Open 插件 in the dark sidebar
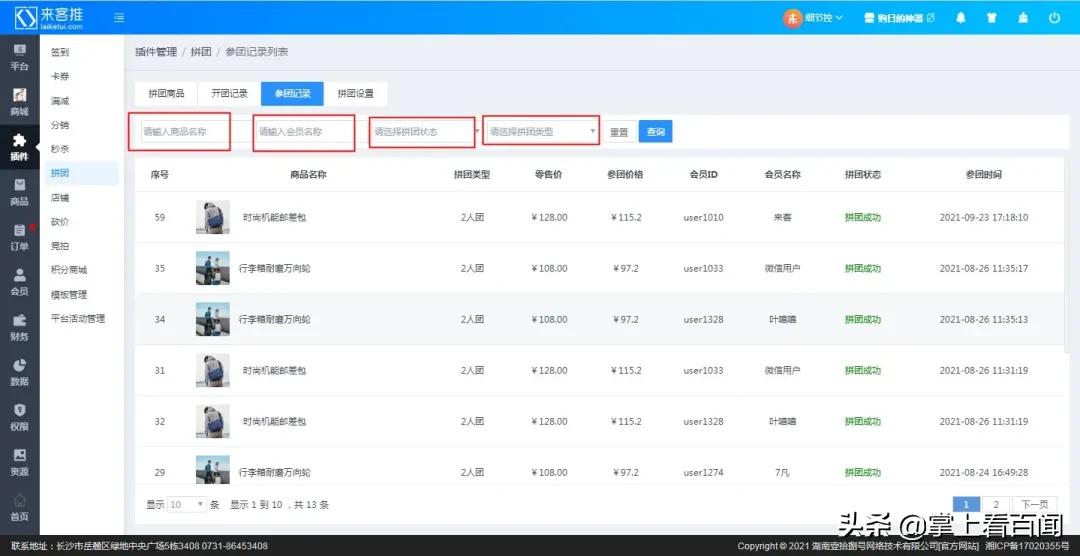 [20, 147]
